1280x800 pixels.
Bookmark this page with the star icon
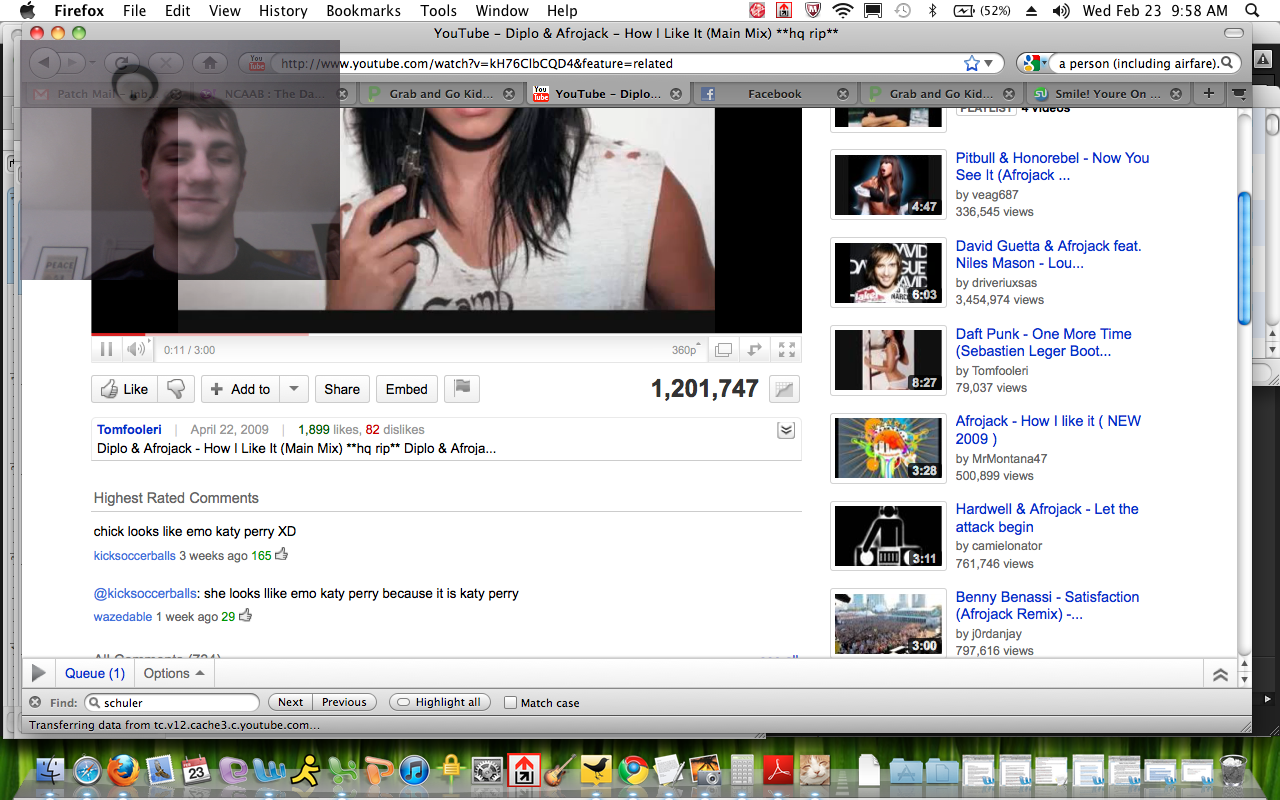pos(971,63)
